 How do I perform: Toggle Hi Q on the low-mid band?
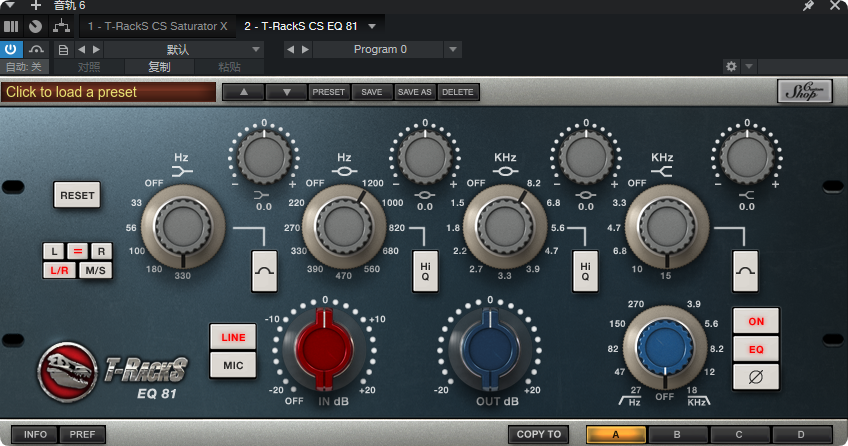(425, 271)
